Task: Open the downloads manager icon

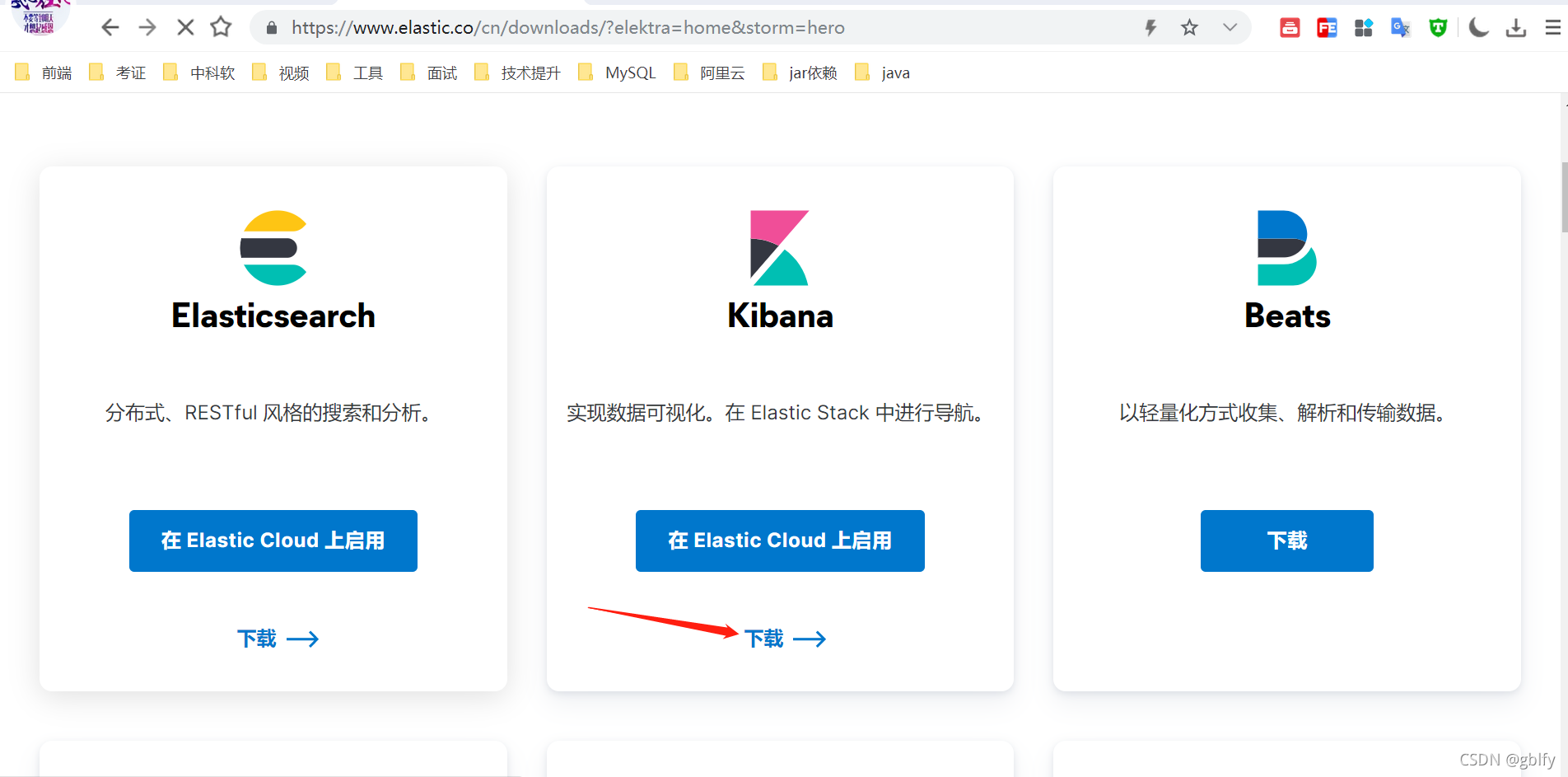Action: (x=1516, y=28)
